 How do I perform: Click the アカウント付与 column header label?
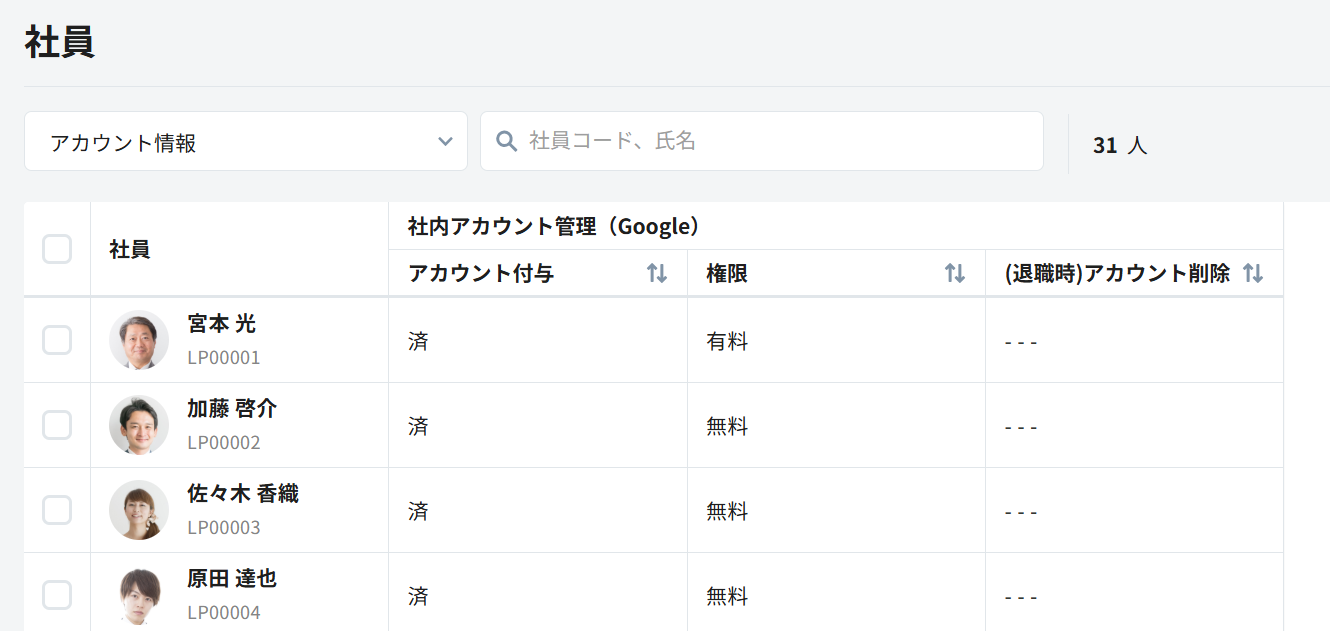click(x=481, y=273)
